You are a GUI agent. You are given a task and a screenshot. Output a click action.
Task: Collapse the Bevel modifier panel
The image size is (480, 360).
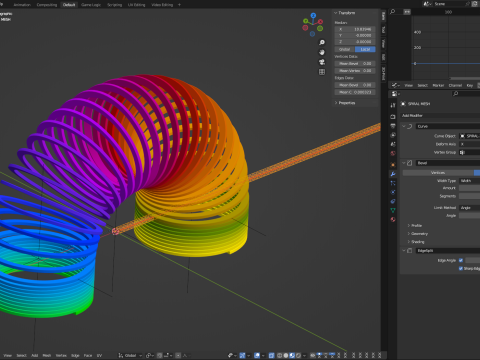pos(404,163)
